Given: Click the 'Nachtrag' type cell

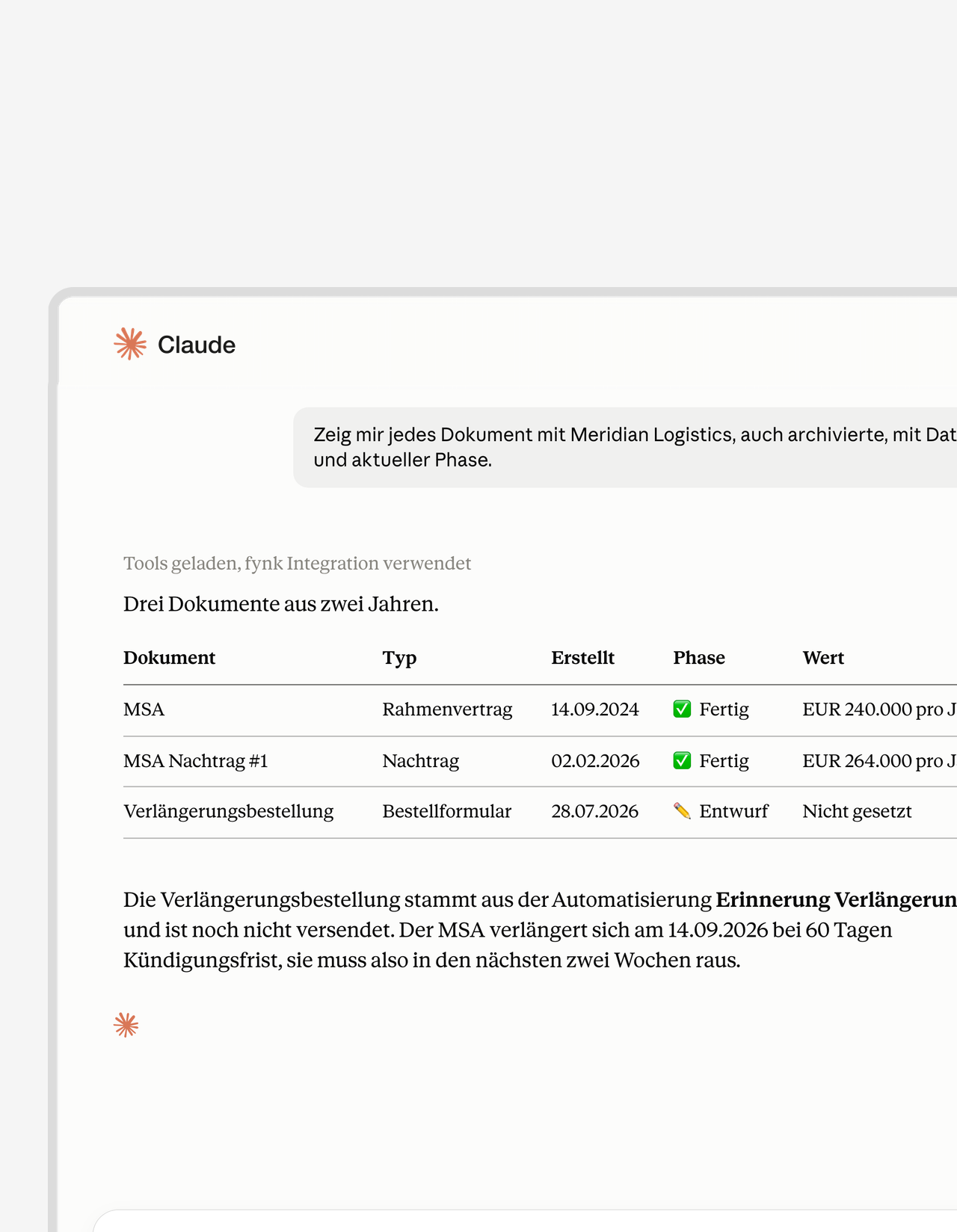Looking at the screenshot, I should click(421, 761).
